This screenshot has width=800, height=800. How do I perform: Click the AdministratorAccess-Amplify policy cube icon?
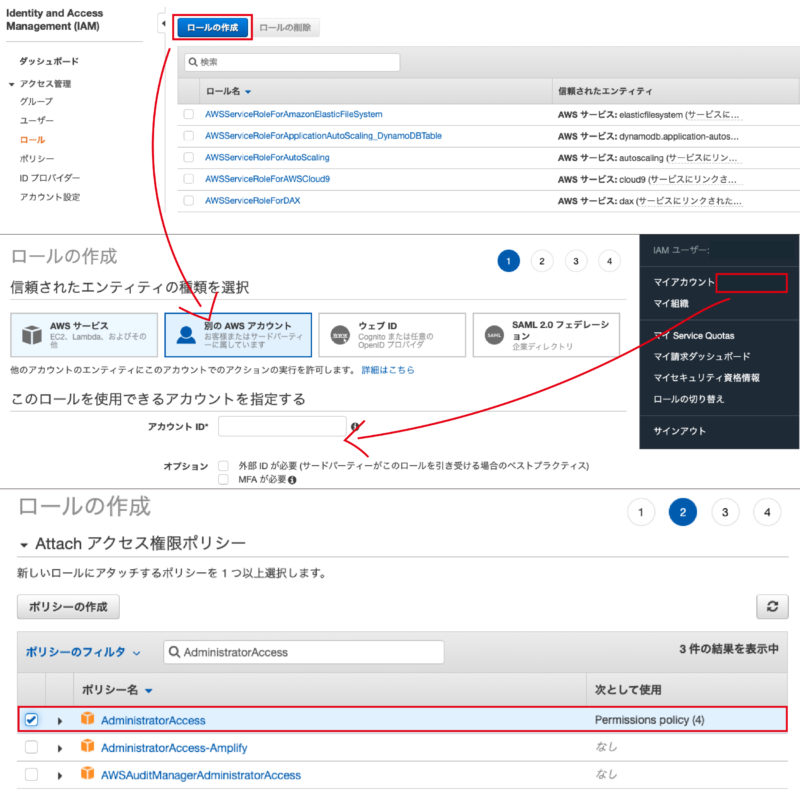point(87,746)
